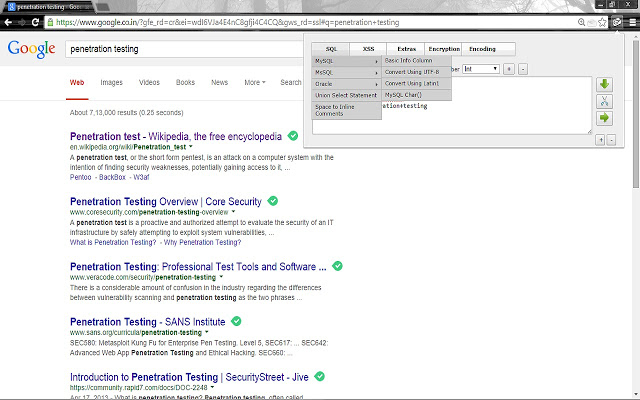Image resolution: width=640 pixels, height=400 pixels.
Task: Click the zoom magnifier icon in address bar
Action: coord(582,22)
